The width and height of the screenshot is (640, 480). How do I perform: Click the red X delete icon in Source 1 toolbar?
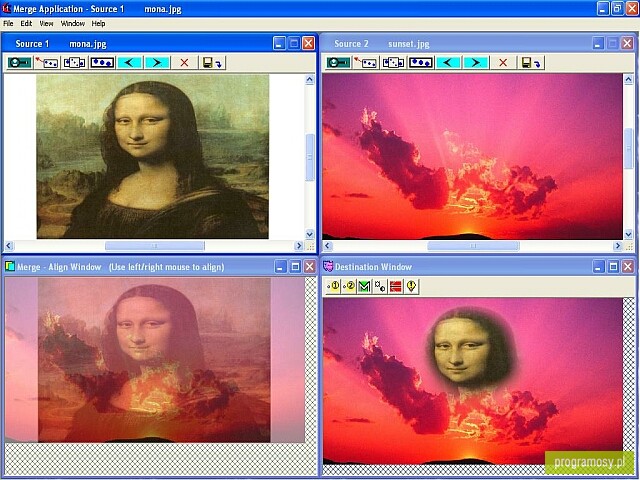coord(184,62)
